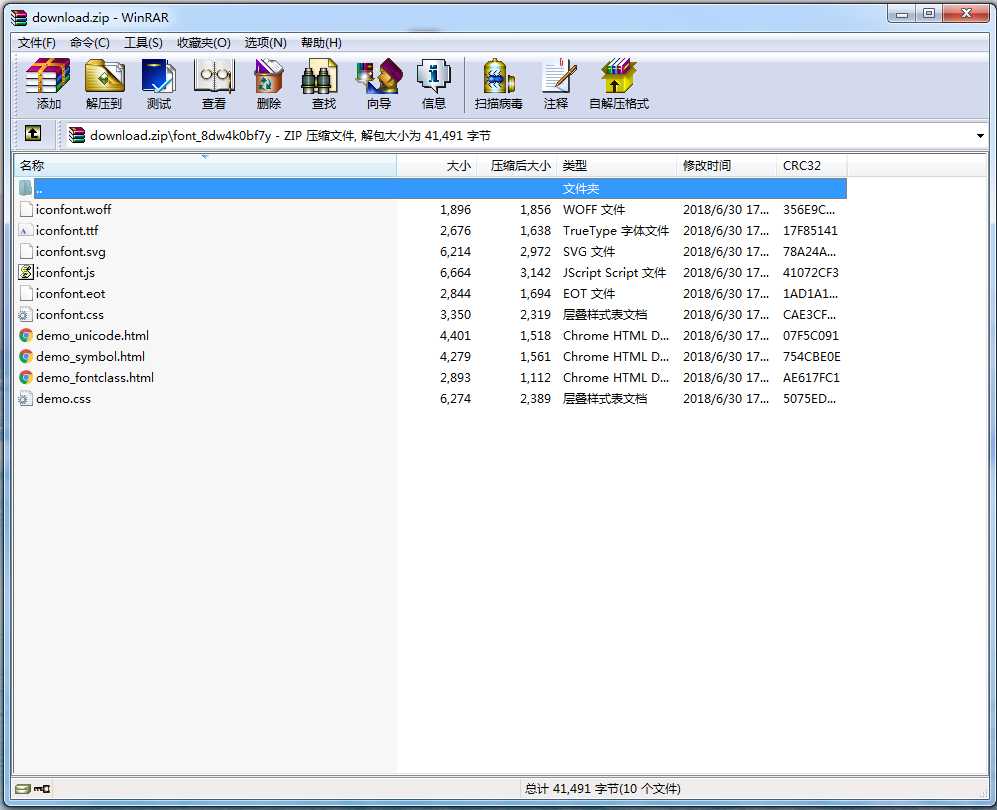Click status bar total 41,491 bytes text

point(602,789)
